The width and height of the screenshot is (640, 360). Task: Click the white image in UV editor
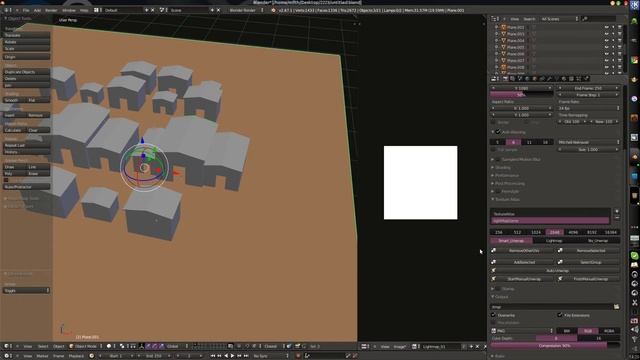tap(420, 182)
